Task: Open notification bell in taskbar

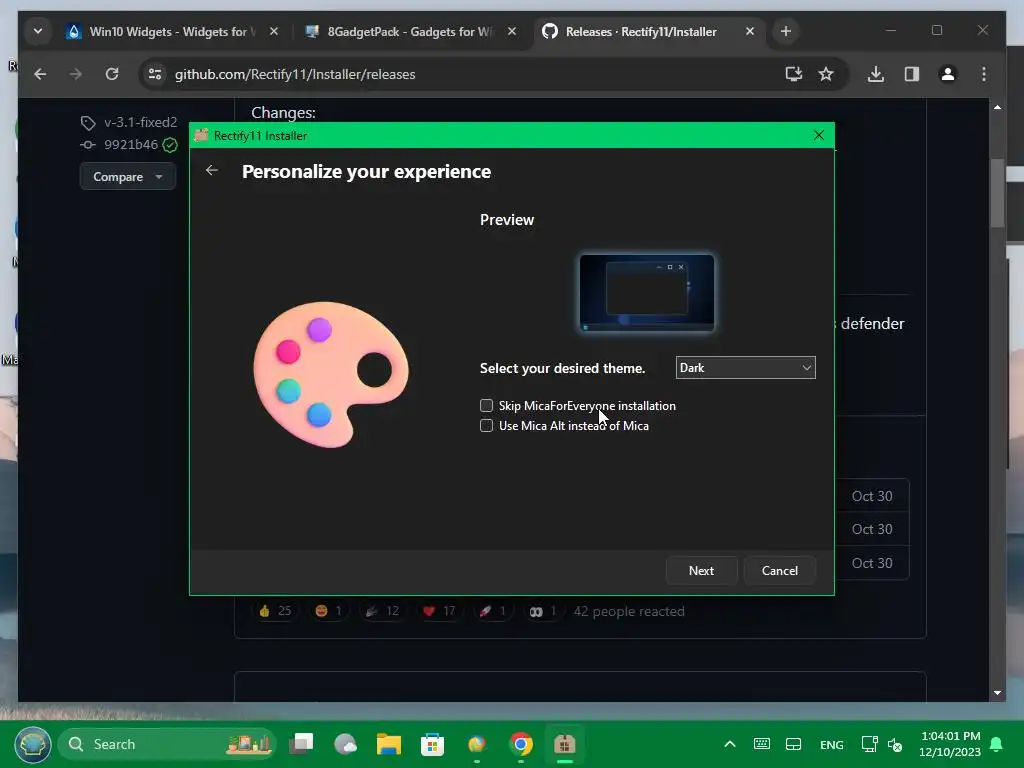Action: pyautogui.click(x=997, y=744)
